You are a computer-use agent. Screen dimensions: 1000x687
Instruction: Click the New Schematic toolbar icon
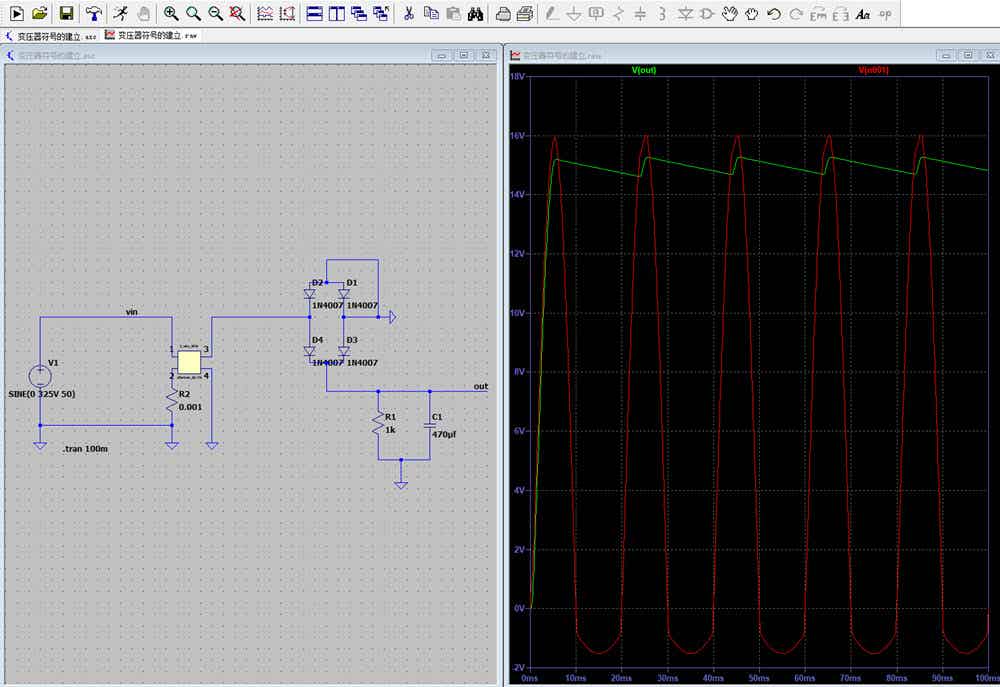tap(17, 13)
